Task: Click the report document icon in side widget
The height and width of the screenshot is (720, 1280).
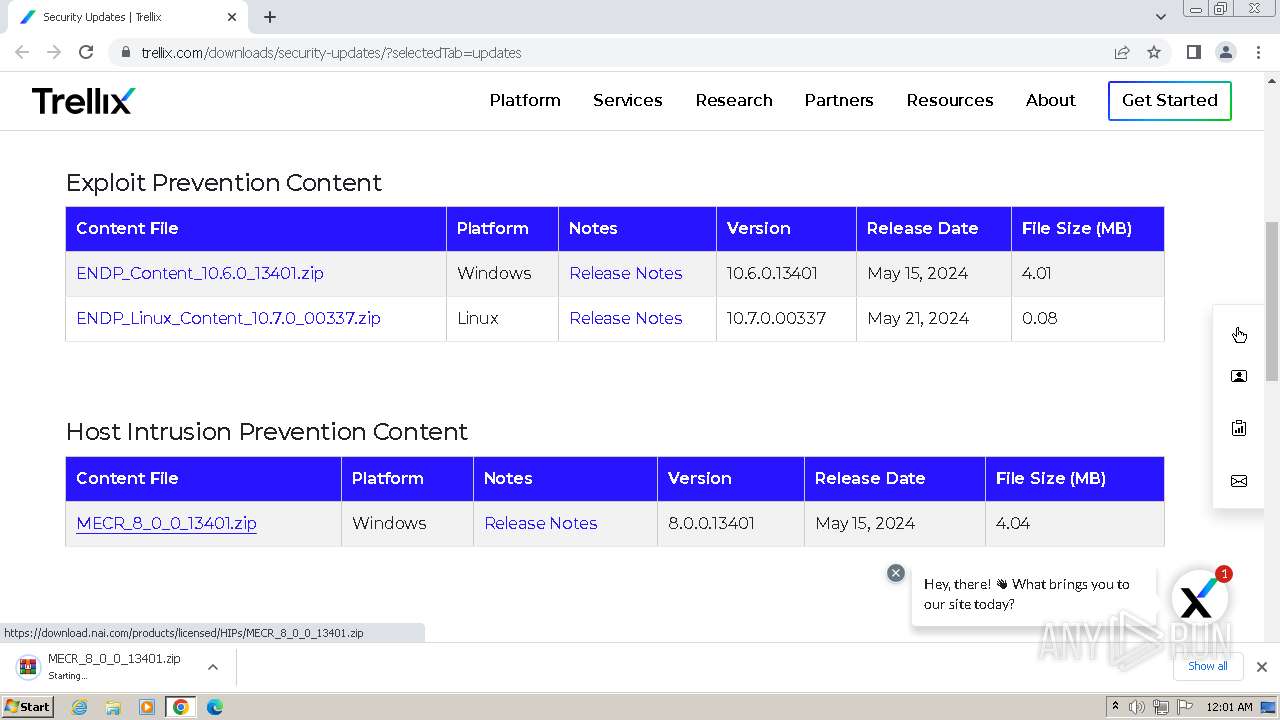Action: tap(1239, 428)
